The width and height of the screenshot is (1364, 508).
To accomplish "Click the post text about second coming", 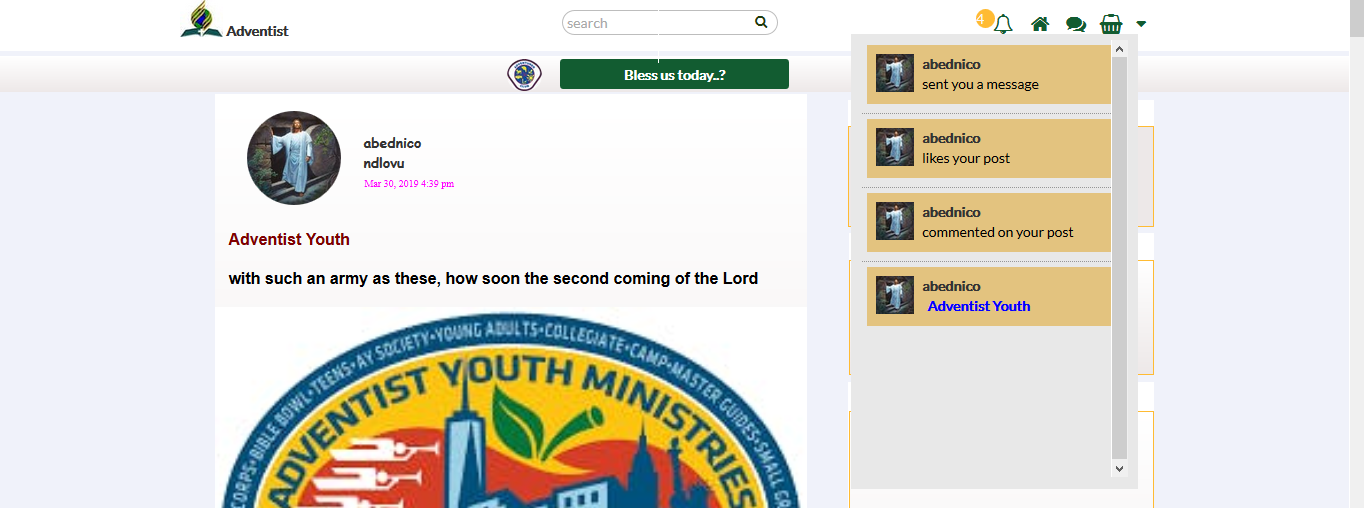I will pyautogui.click(x=493, y=278).
